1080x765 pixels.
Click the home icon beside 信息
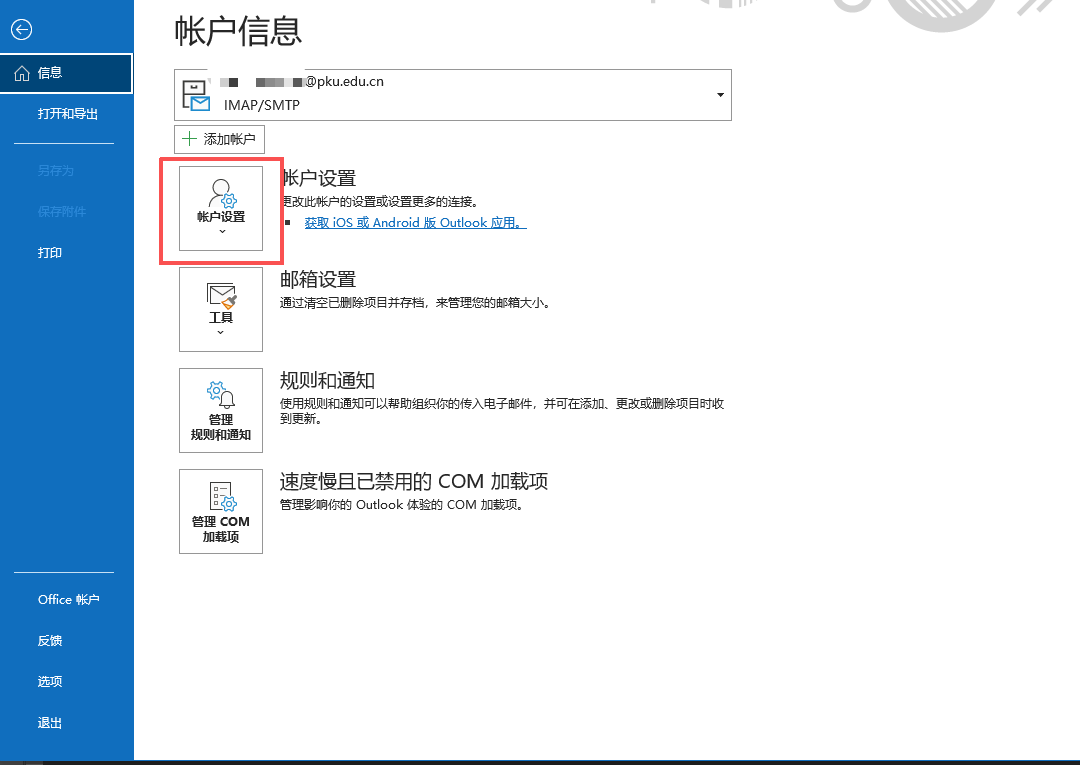(x=22, y=73)
